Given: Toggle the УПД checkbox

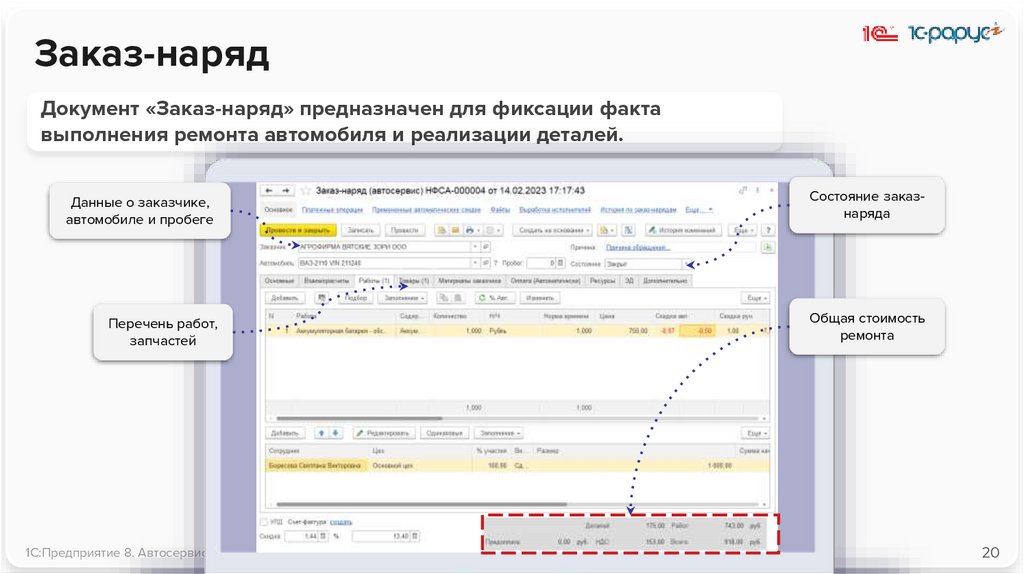Looking at the screenshot, I should pos(264,522).
